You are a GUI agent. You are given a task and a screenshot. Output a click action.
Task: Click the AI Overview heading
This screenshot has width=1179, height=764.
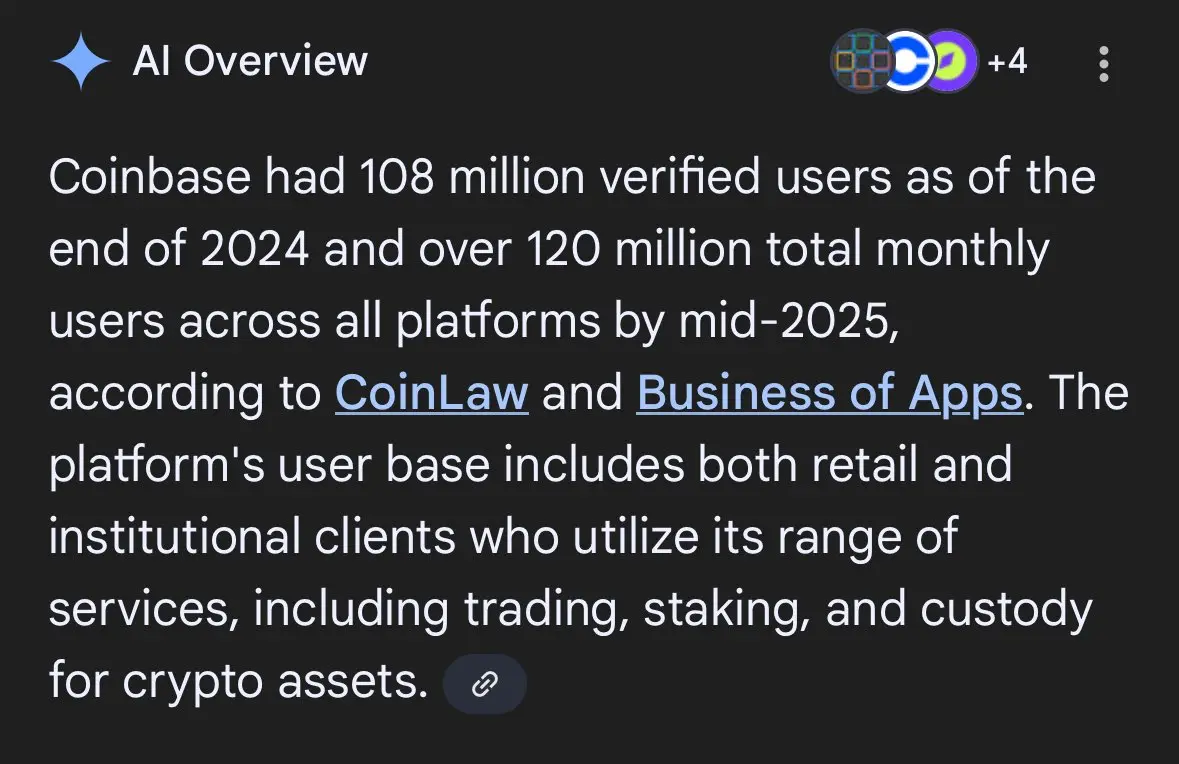point(250,61)
